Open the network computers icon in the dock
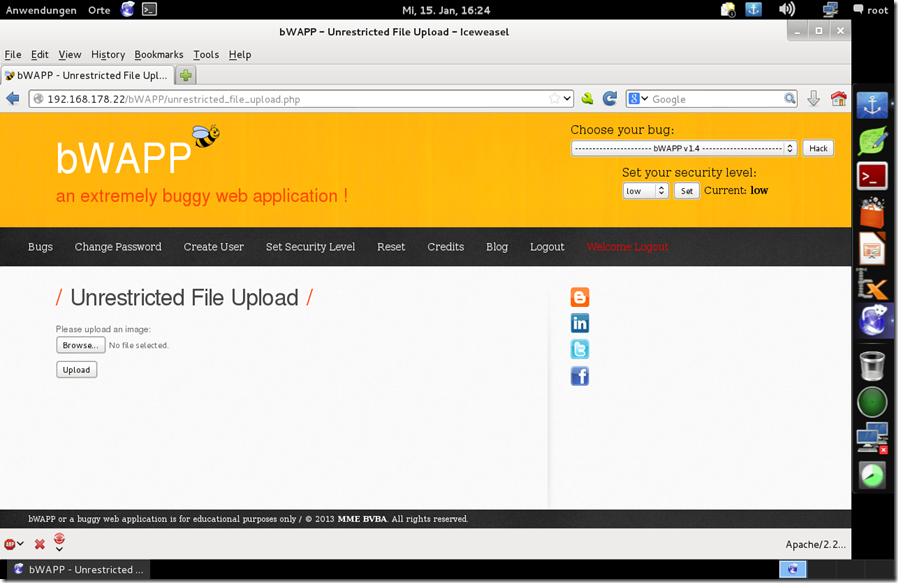The image size is (898, 583). [x=872, y=438]
